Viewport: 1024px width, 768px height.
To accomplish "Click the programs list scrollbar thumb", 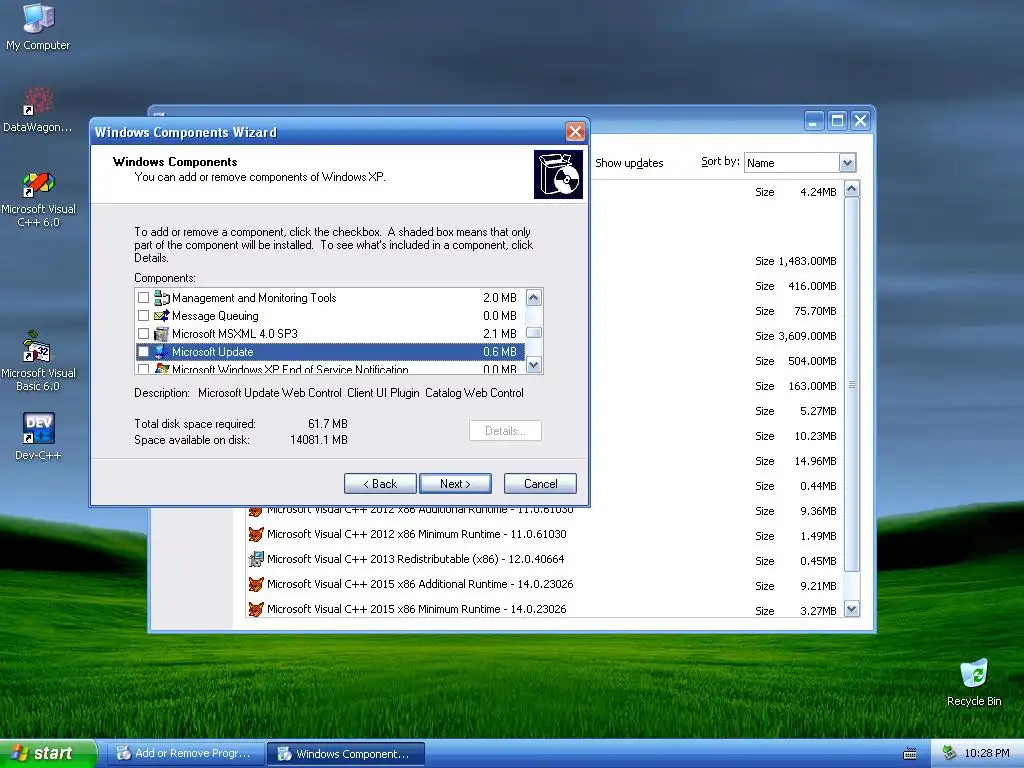I will coord(852,385).
